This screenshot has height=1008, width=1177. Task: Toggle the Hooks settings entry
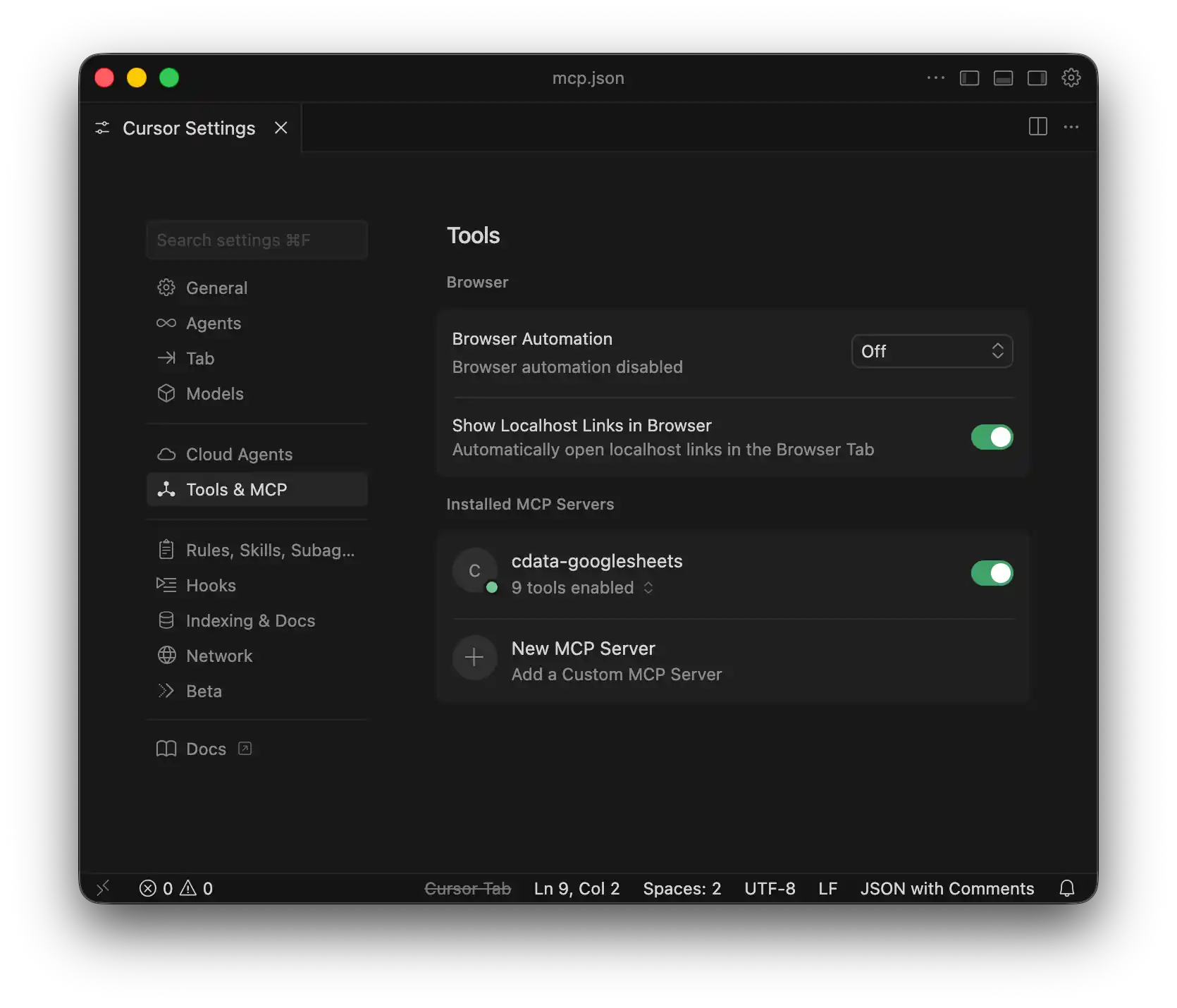click(x=210, y=585)
